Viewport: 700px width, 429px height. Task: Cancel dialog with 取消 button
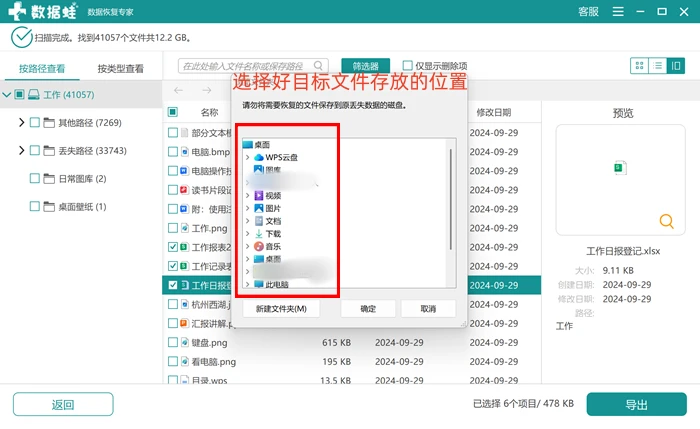[428, 308]
